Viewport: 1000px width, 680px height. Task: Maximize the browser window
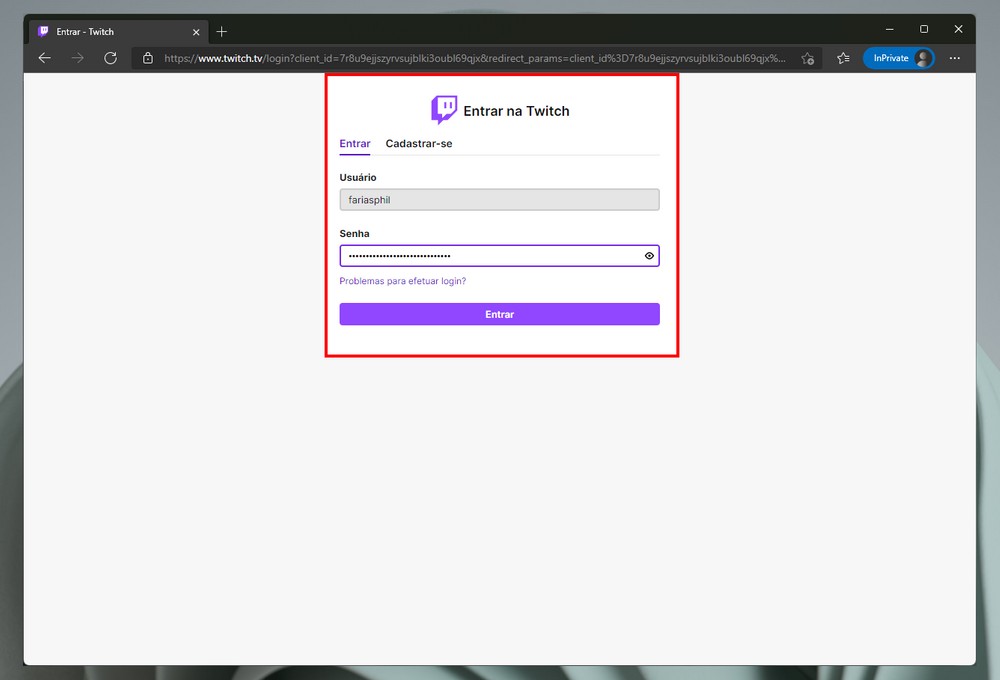(x=924, y=29)
